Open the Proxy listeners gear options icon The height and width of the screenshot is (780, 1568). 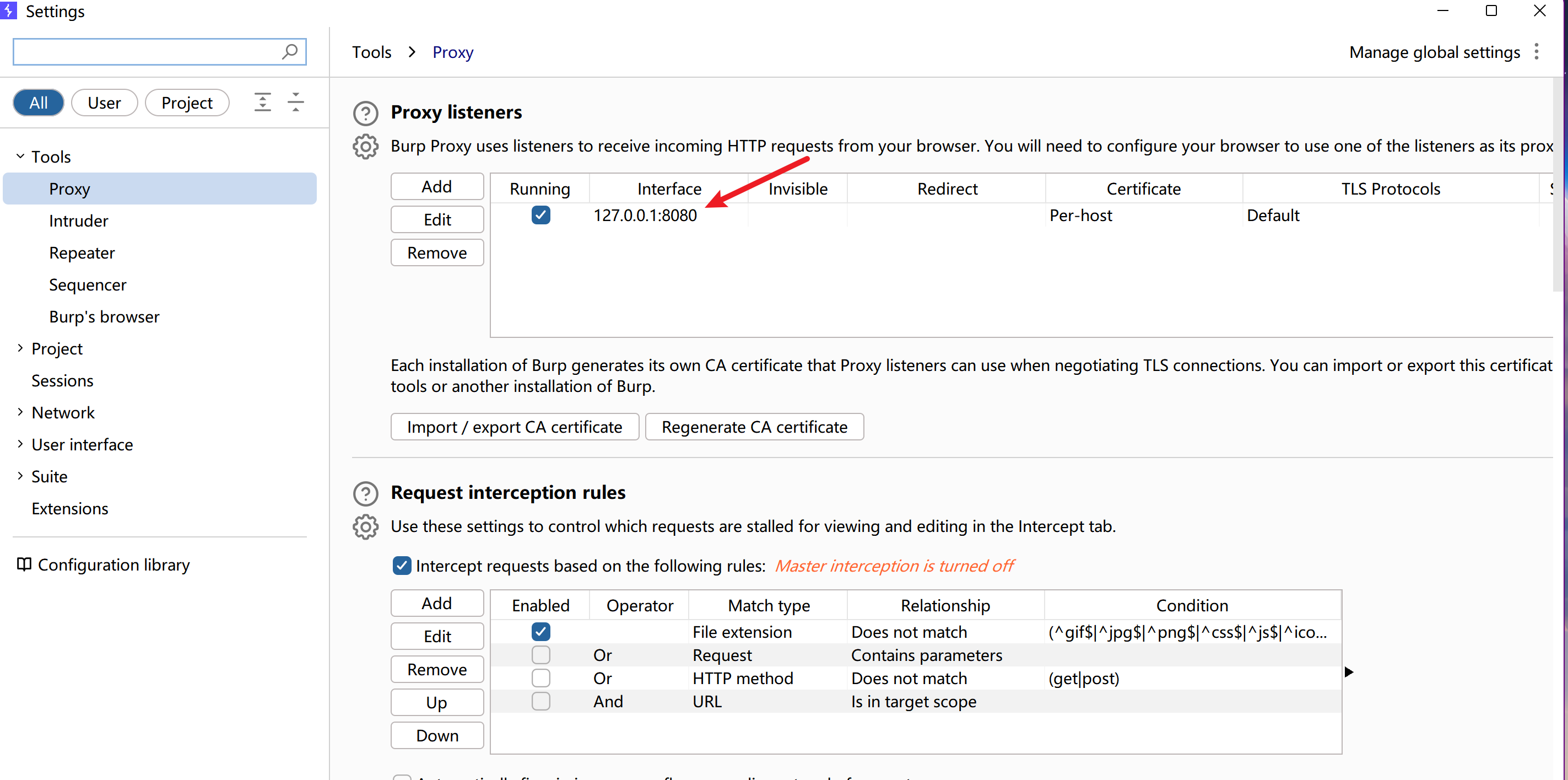click(365, 147)
